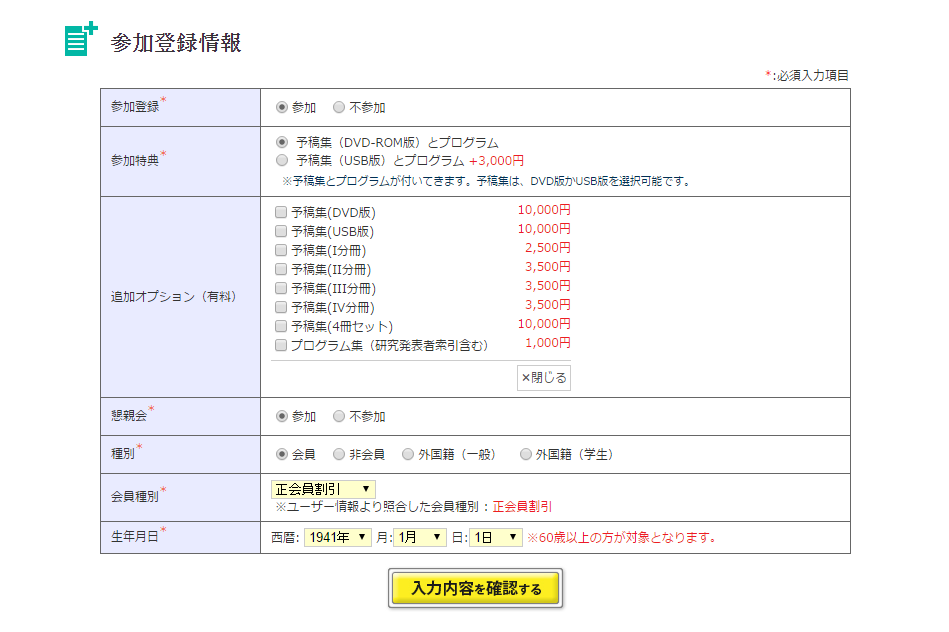Select the 予稿集(IV分冊) checkbox

(x=281, y=307)
